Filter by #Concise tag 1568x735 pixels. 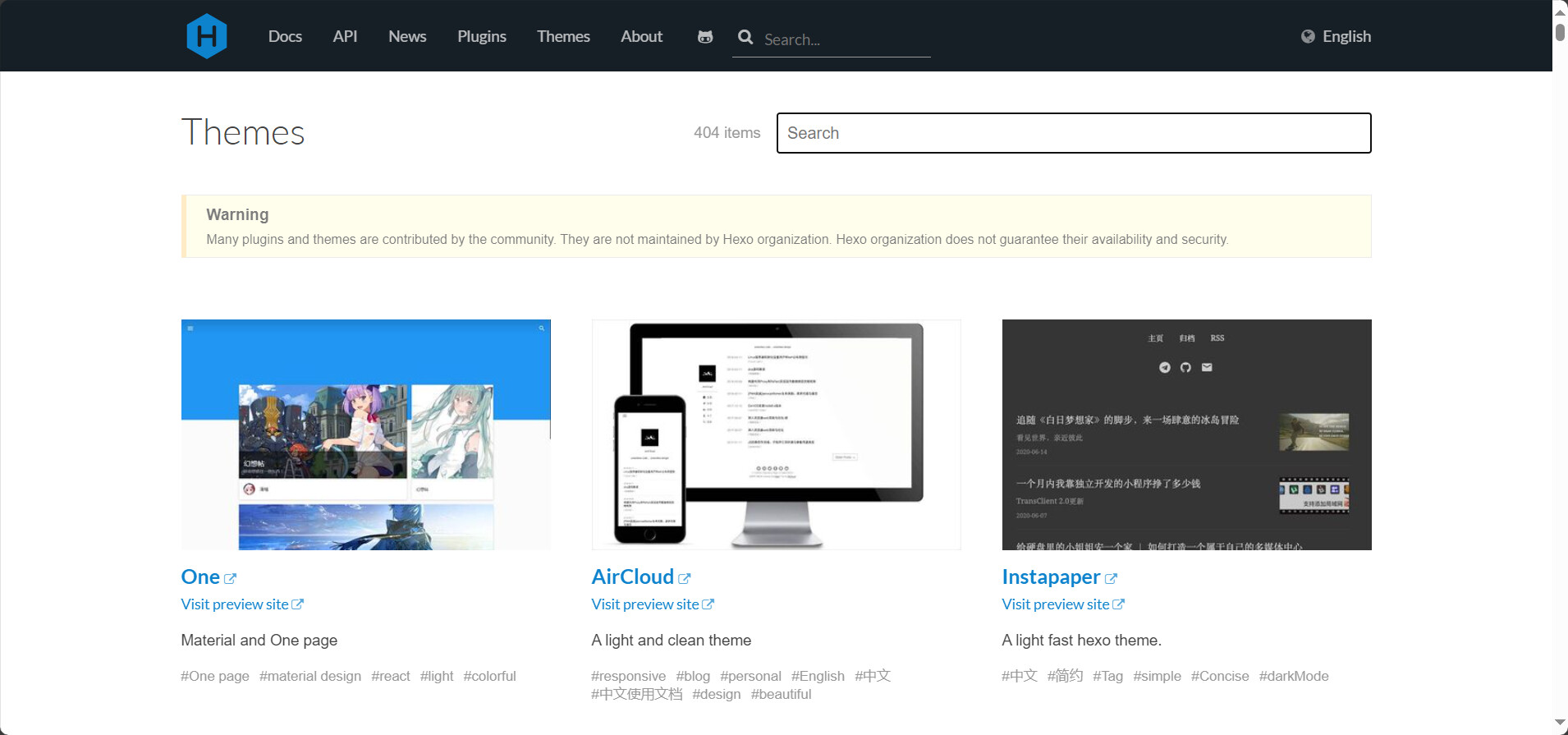(1221, 676)
